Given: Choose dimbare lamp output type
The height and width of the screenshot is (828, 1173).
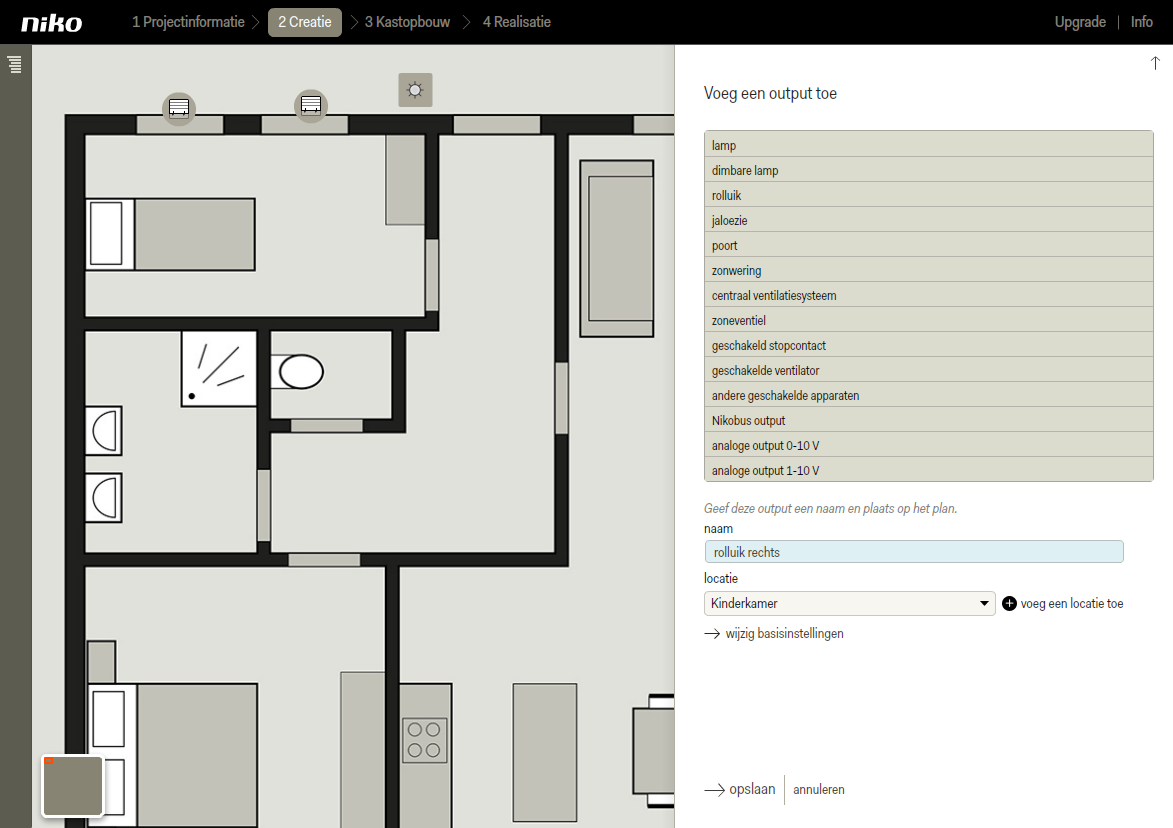Looking at the screenshot, I should click(928, 170).
